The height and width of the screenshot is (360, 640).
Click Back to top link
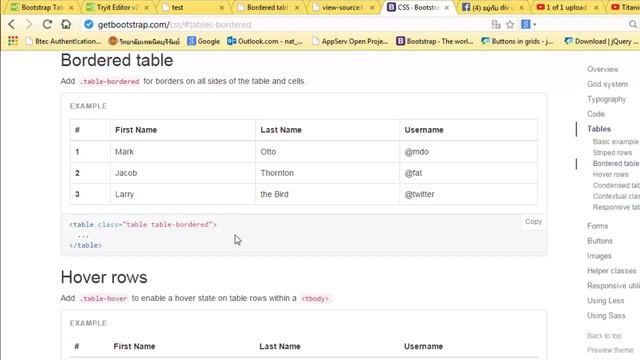[604, 336]
